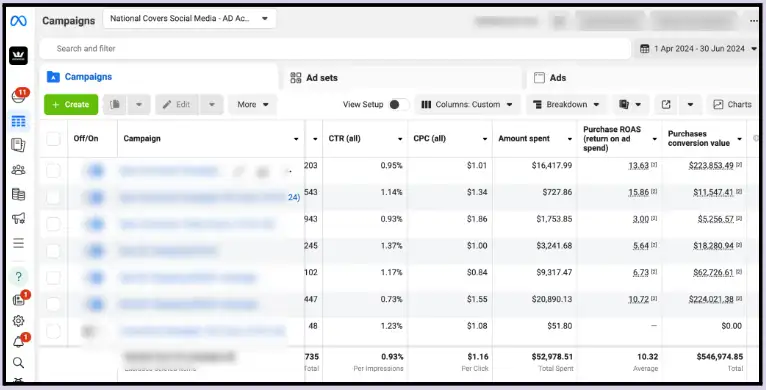Switch off campaign toggle in $20,890.13 row
The width and height of the screenshot is (766, 390).
pyautogui.click(x=96, y=304)
